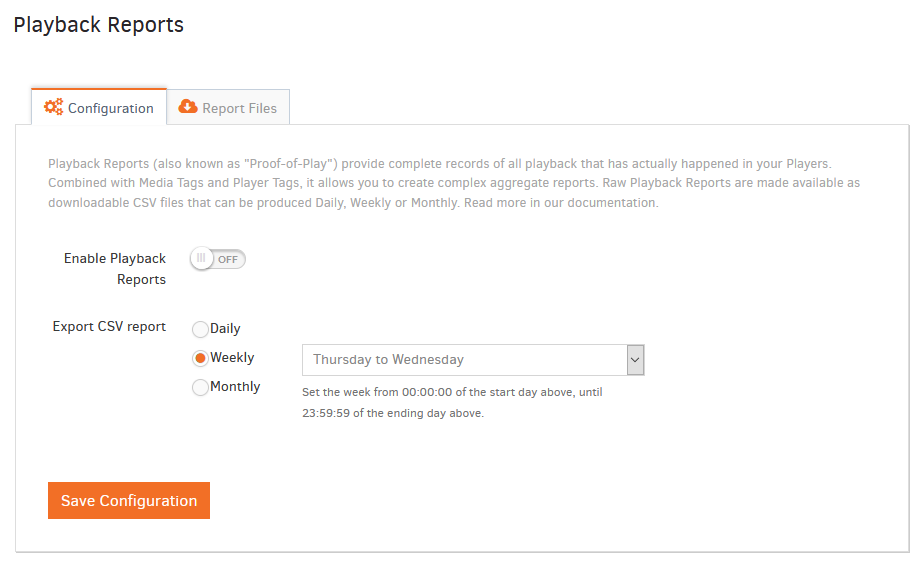This screenshot has height=563, width=920.
Task: Click the Enable Playback Reports label
Action: click(x=115, y=269)
